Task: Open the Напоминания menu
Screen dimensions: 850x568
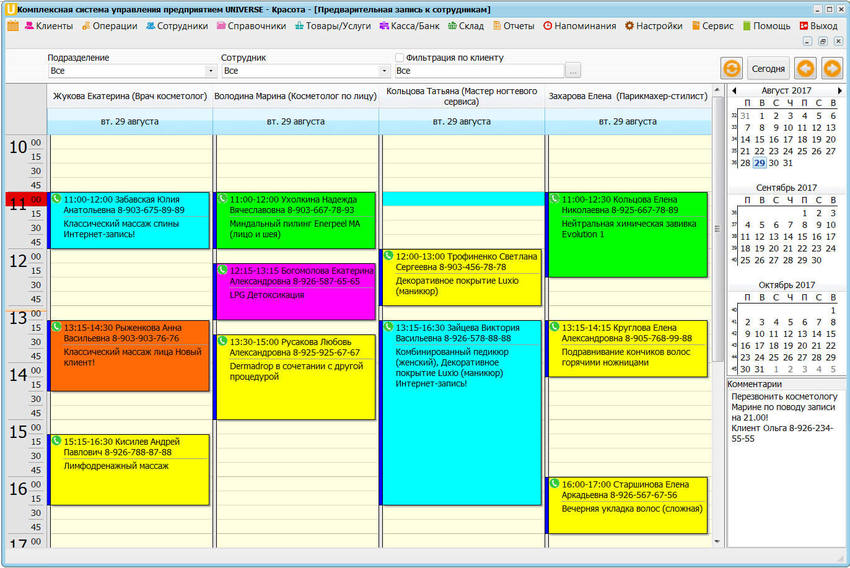Action: [579, 26]
